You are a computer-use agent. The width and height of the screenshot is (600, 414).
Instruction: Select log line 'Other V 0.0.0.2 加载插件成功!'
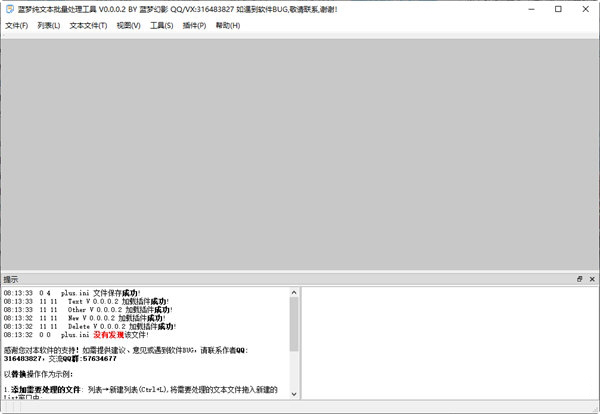click(88, 310)
